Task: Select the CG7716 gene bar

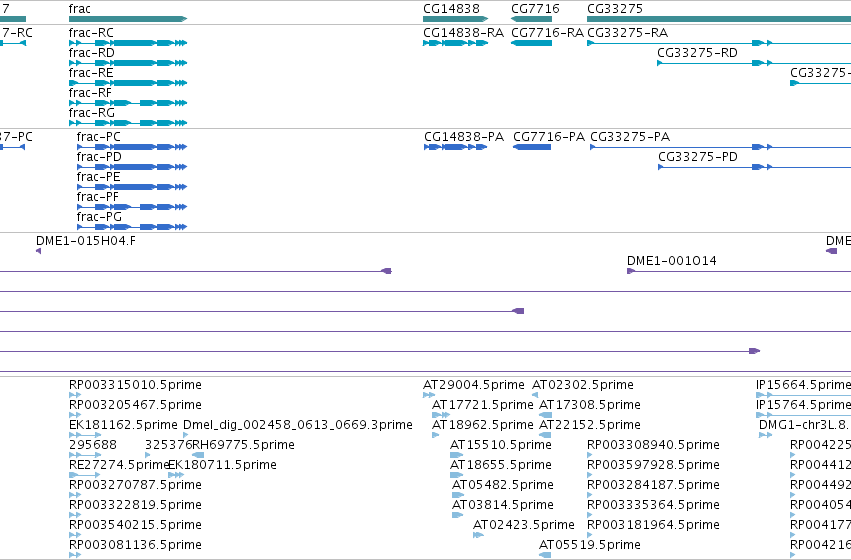Action: coord(531,19)
